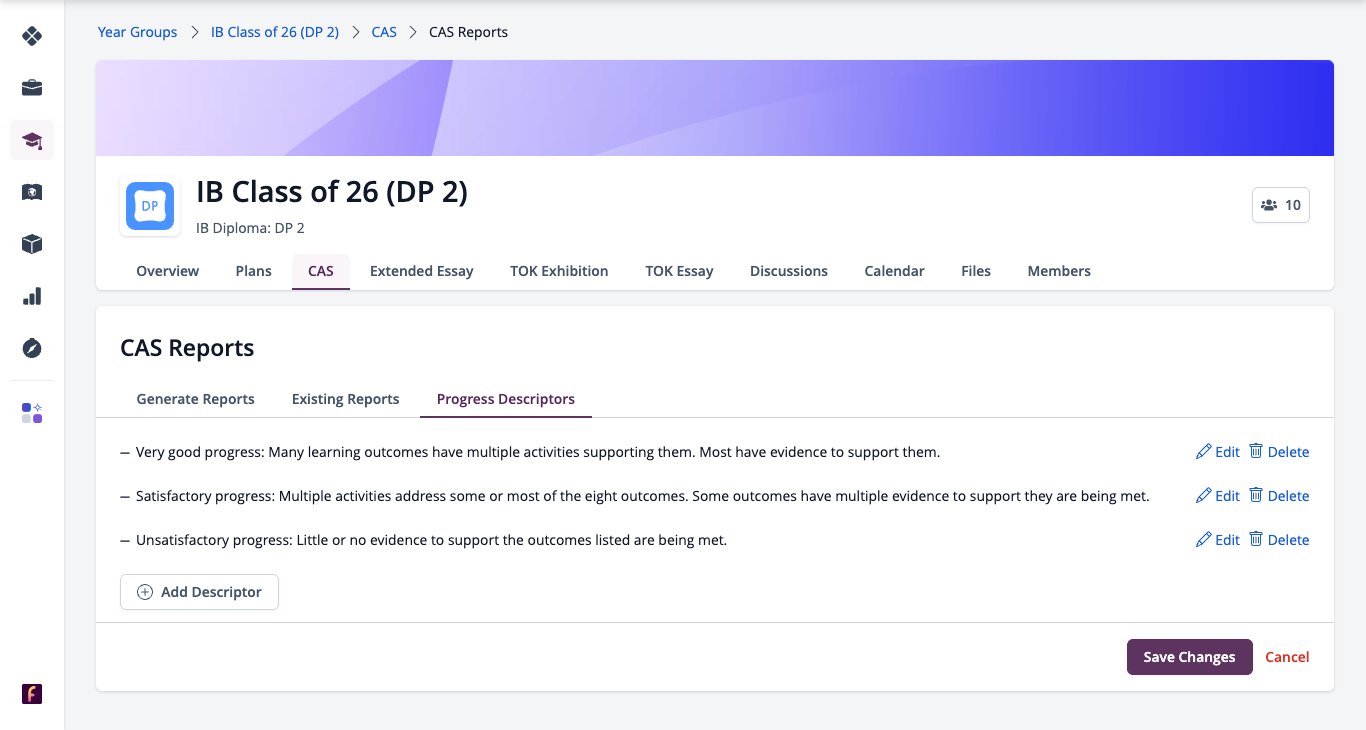The image size is (1366, 730).
Task: Open the briefcase icon in sidebar
Action: [32, 88]
